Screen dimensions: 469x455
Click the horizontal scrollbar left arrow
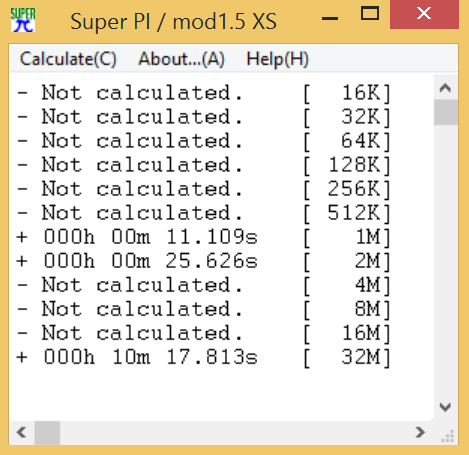point(22,432)
